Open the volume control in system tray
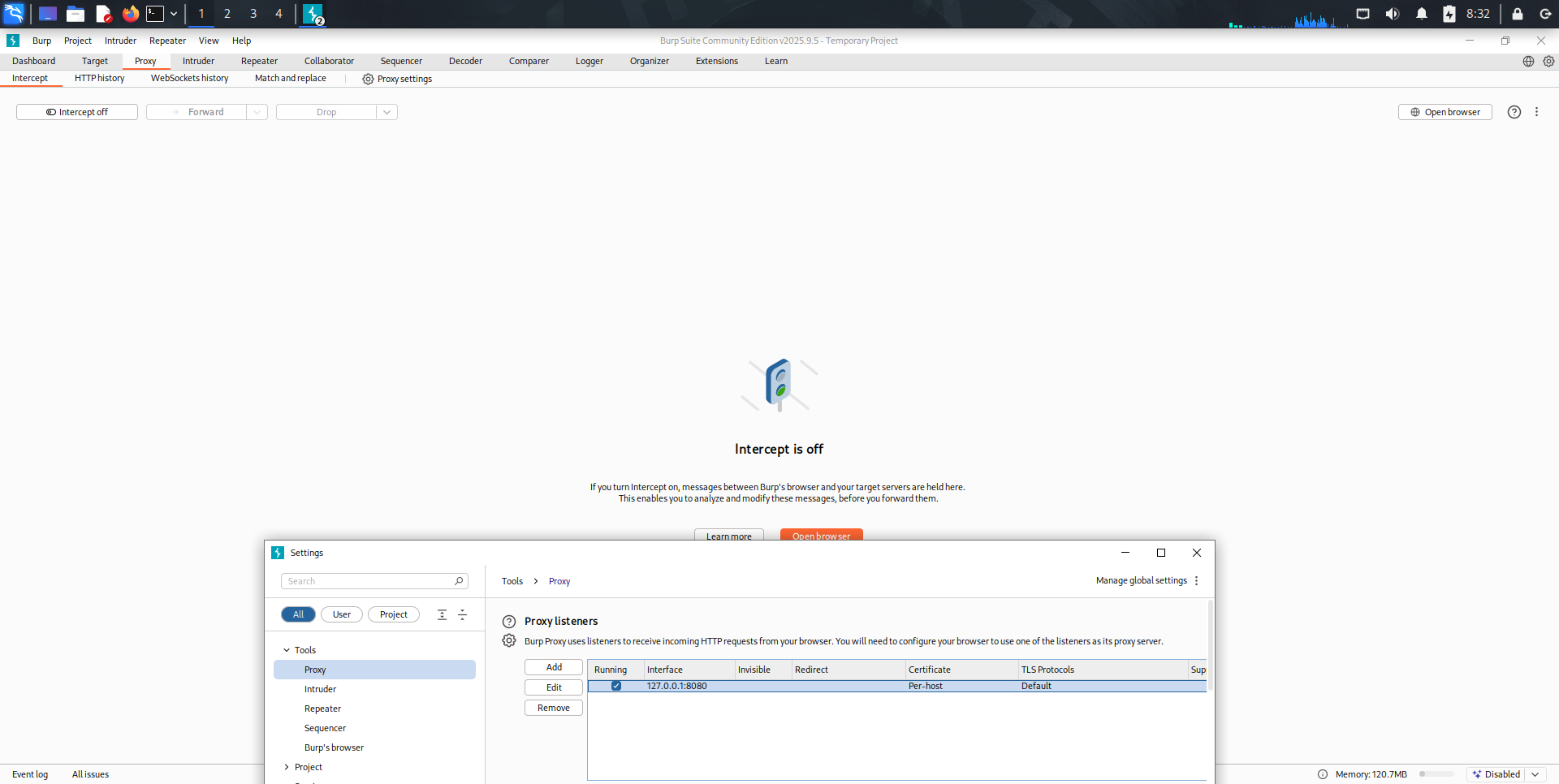 point(1393,14)
